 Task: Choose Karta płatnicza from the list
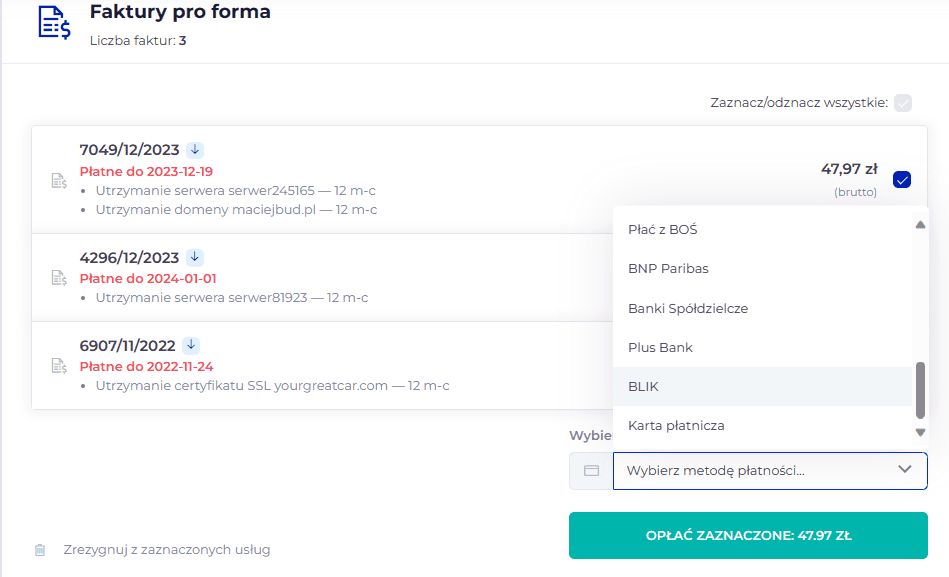[763, 426]
